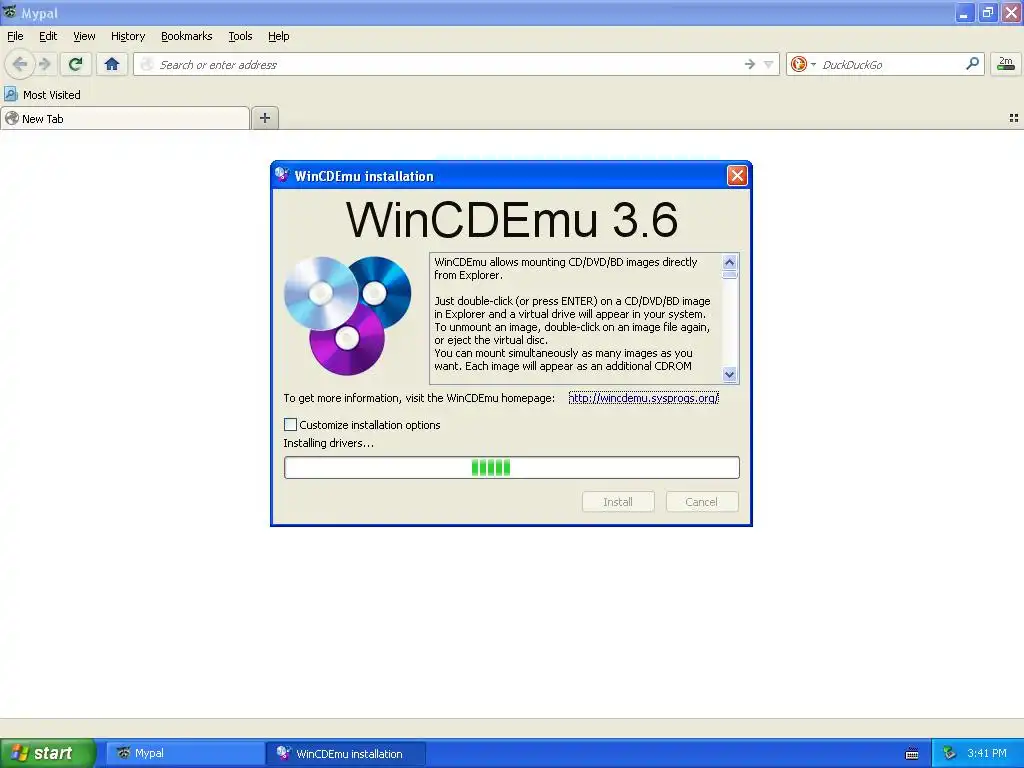The height and width of the screenshot is (768, 1024).
Task: Open the Bookmarks menu
Action: point(186,37)
